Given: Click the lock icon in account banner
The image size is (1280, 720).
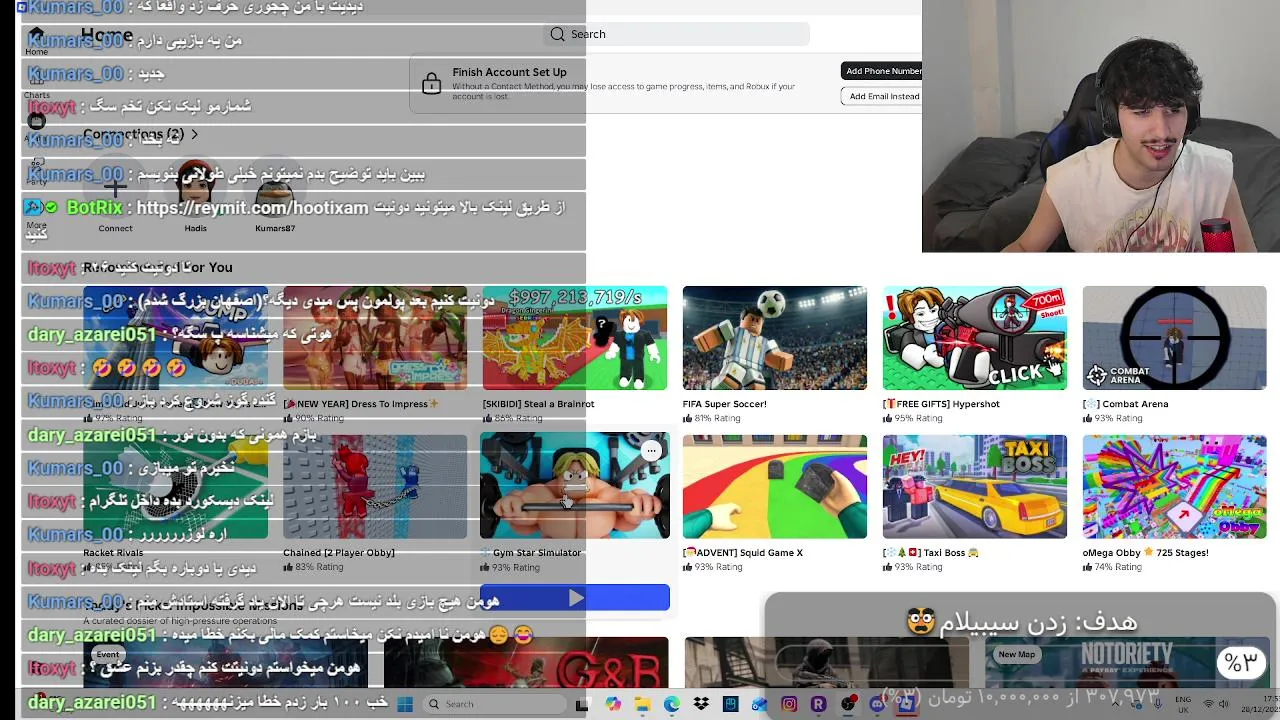Looking at the screenshot, I should [x=431, y=84].
